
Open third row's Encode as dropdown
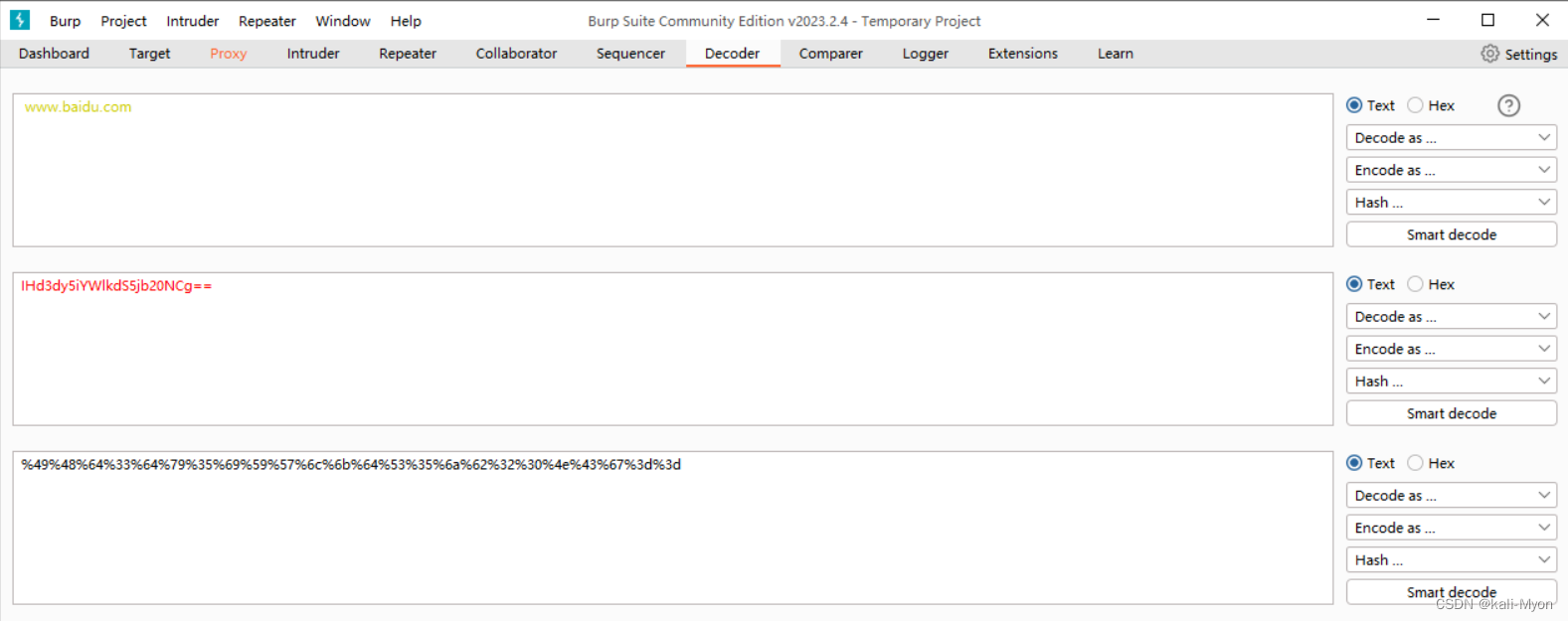1451,528
